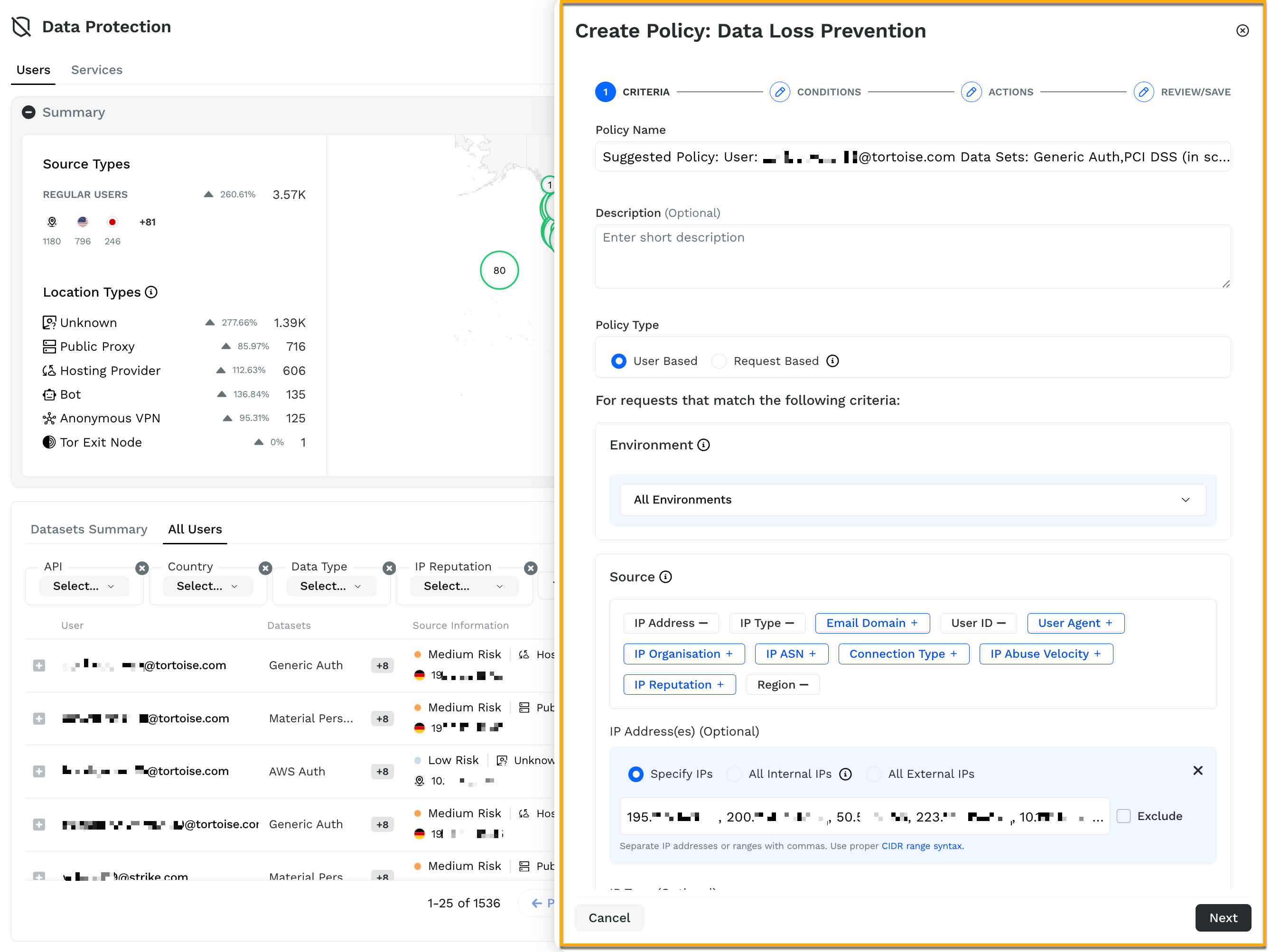Image resolution: width=1271 pixels, height=952 pixels.
Task: Expand the first tortoise.com Generic Auth user row
Action: click(39, 665)
